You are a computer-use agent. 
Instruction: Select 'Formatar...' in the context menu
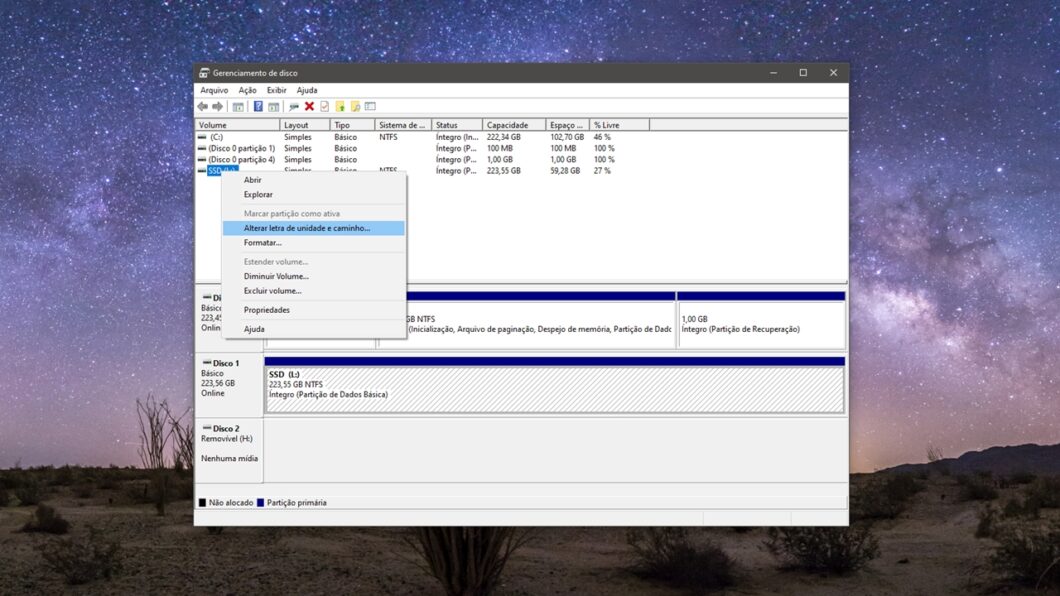point(262,243)
